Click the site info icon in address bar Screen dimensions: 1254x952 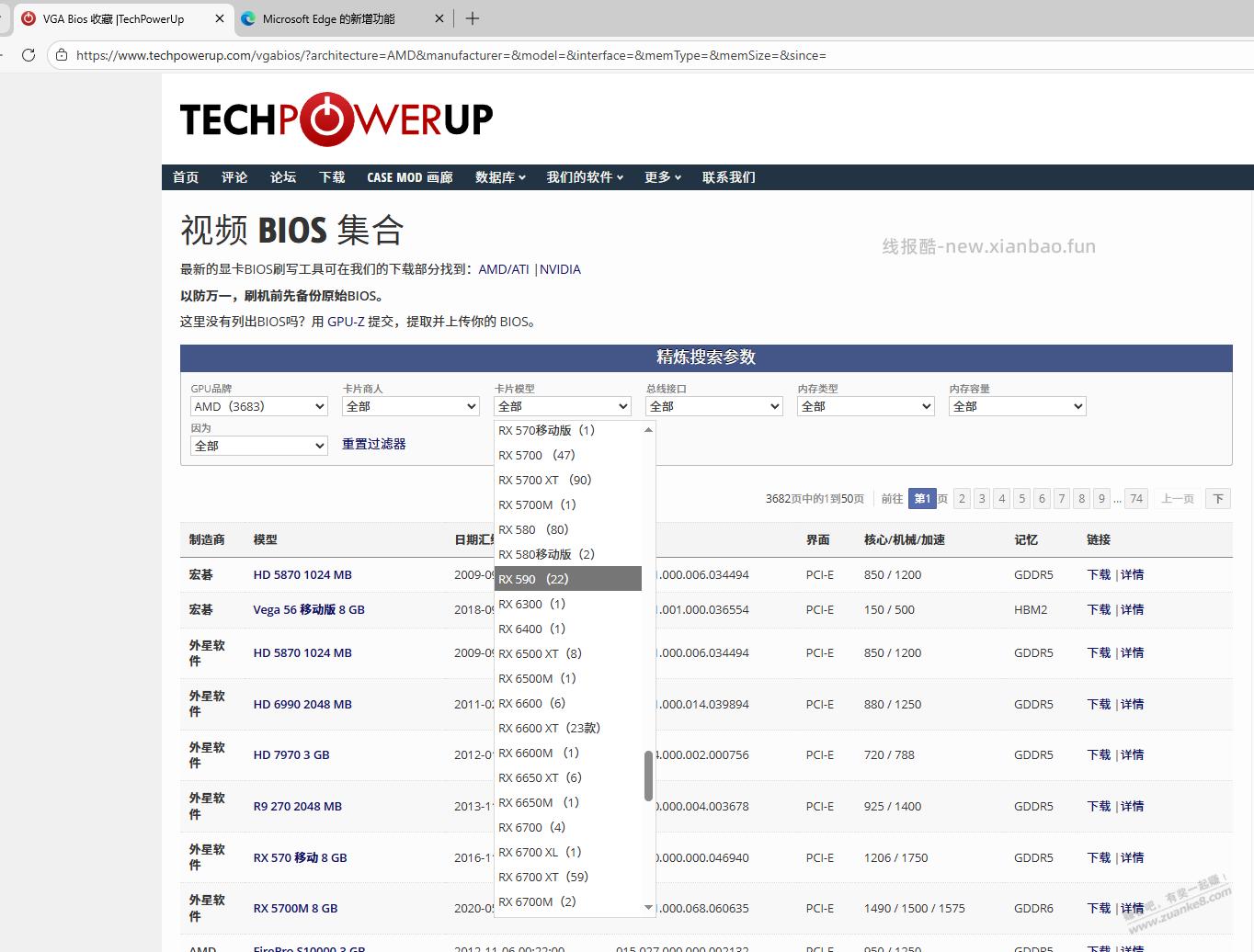tap(61, 55)
